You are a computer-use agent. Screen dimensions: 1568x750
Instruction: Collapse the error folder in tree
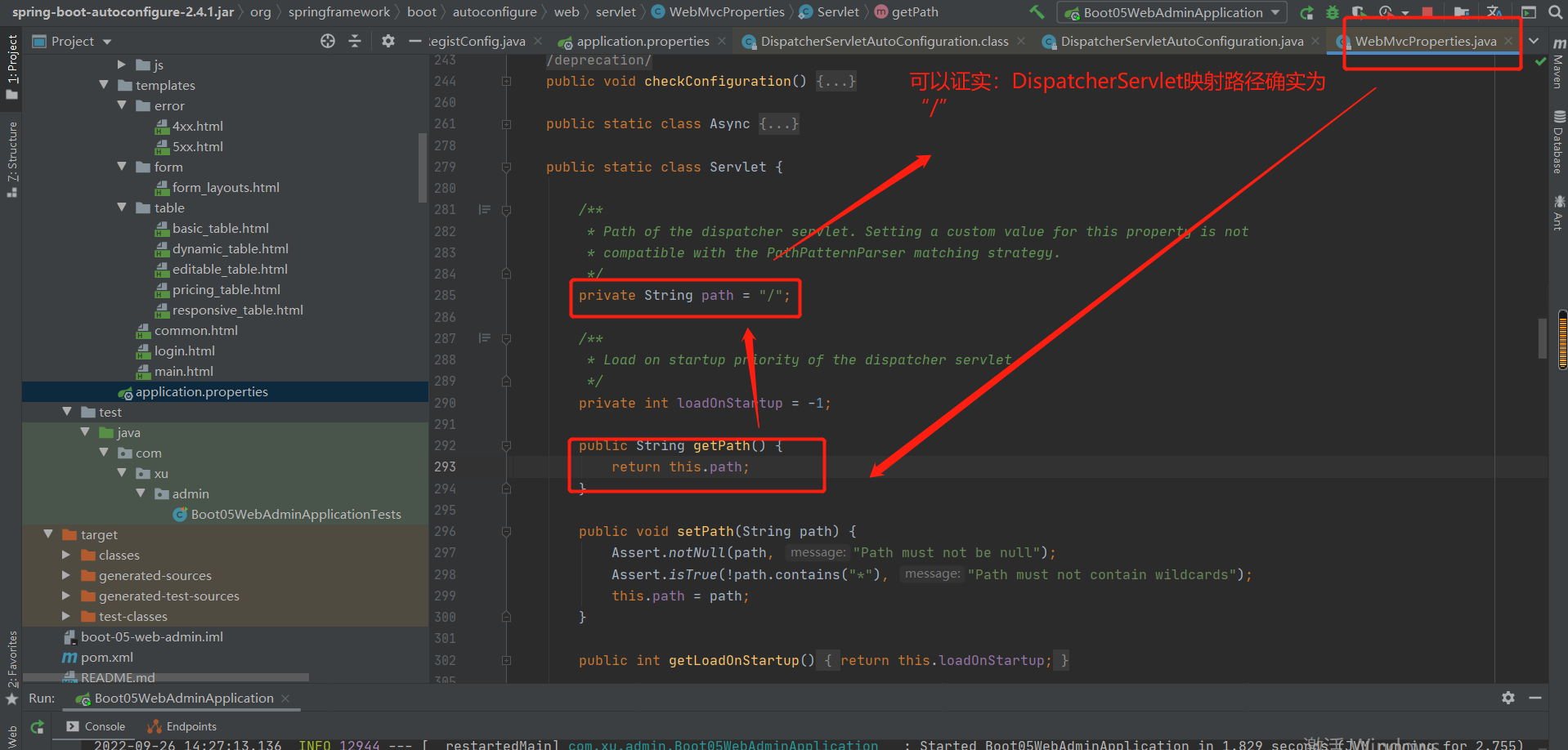pos(122,105)
